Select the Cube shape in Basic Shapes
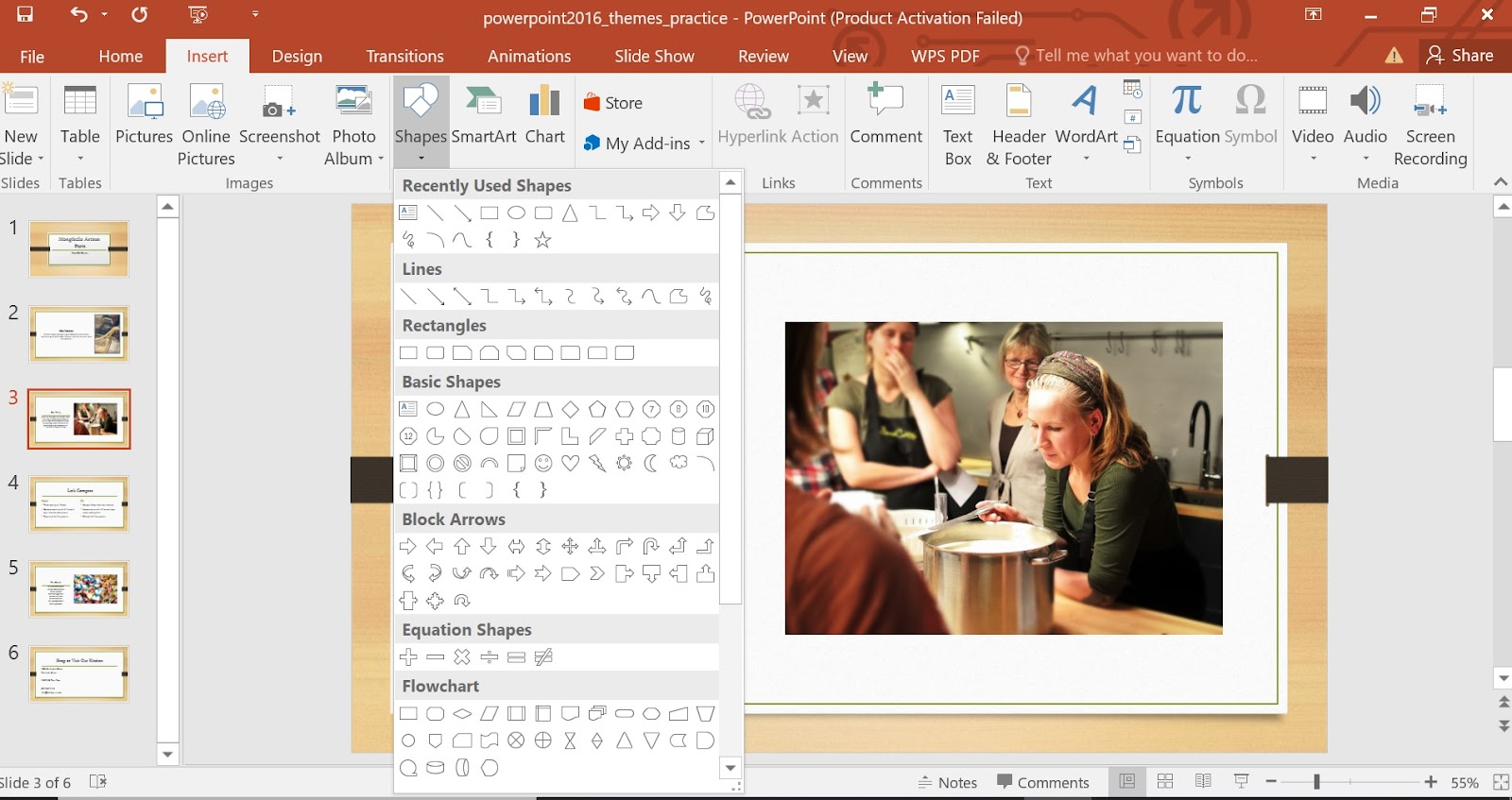 point(705,436)
